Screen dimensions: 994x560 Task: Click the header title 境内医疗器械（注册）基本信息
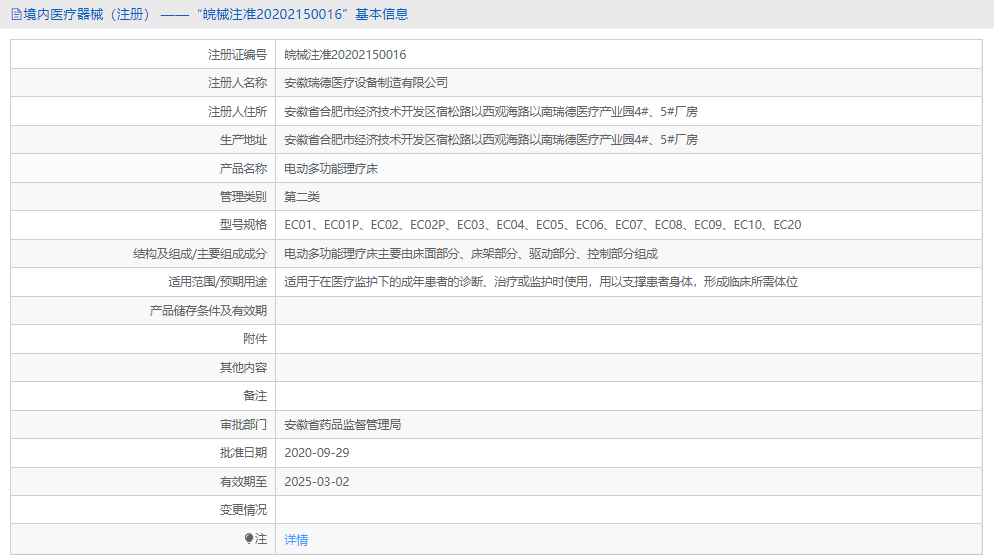coord(216,14)
